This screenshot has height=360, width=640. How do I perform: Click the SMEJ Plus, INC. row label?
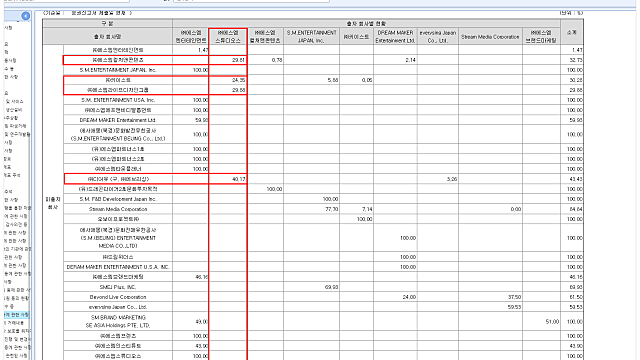118,287
